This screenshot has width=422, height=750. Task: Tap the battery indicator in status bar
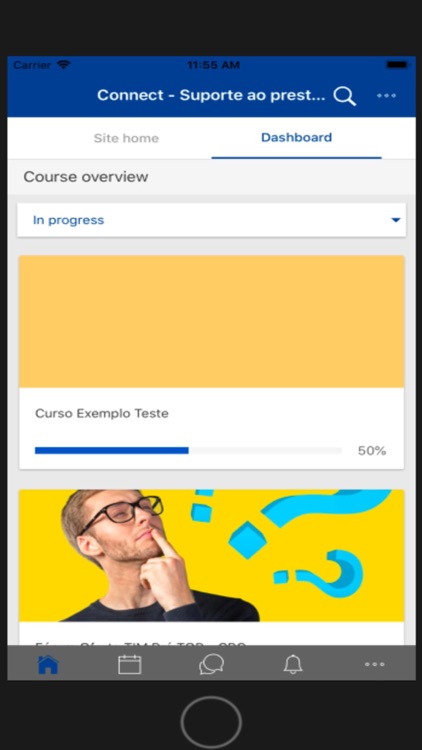pyautogui.click(x=397, y=65)
